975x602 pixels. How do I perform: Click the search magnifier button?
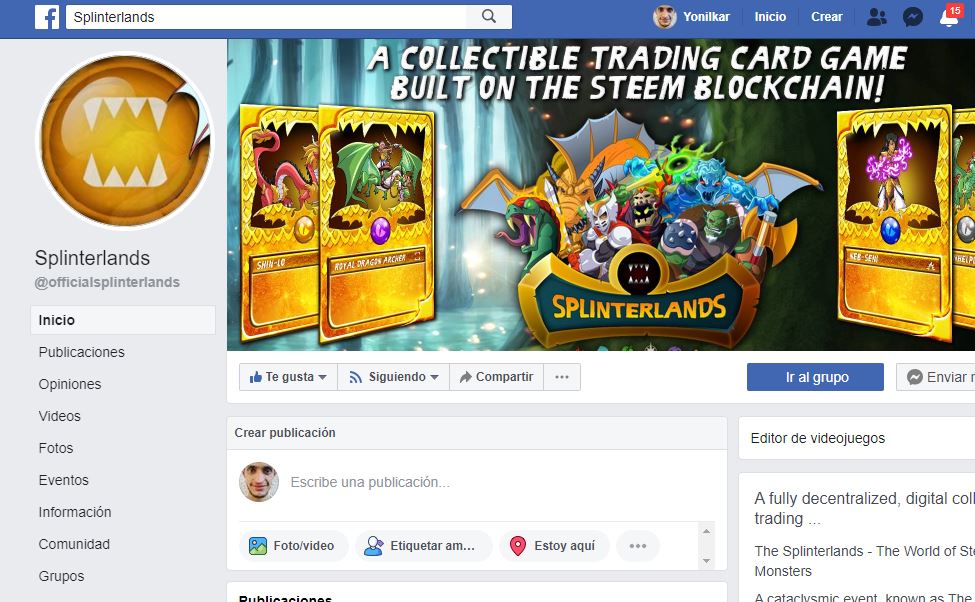[x=489, y=17]
